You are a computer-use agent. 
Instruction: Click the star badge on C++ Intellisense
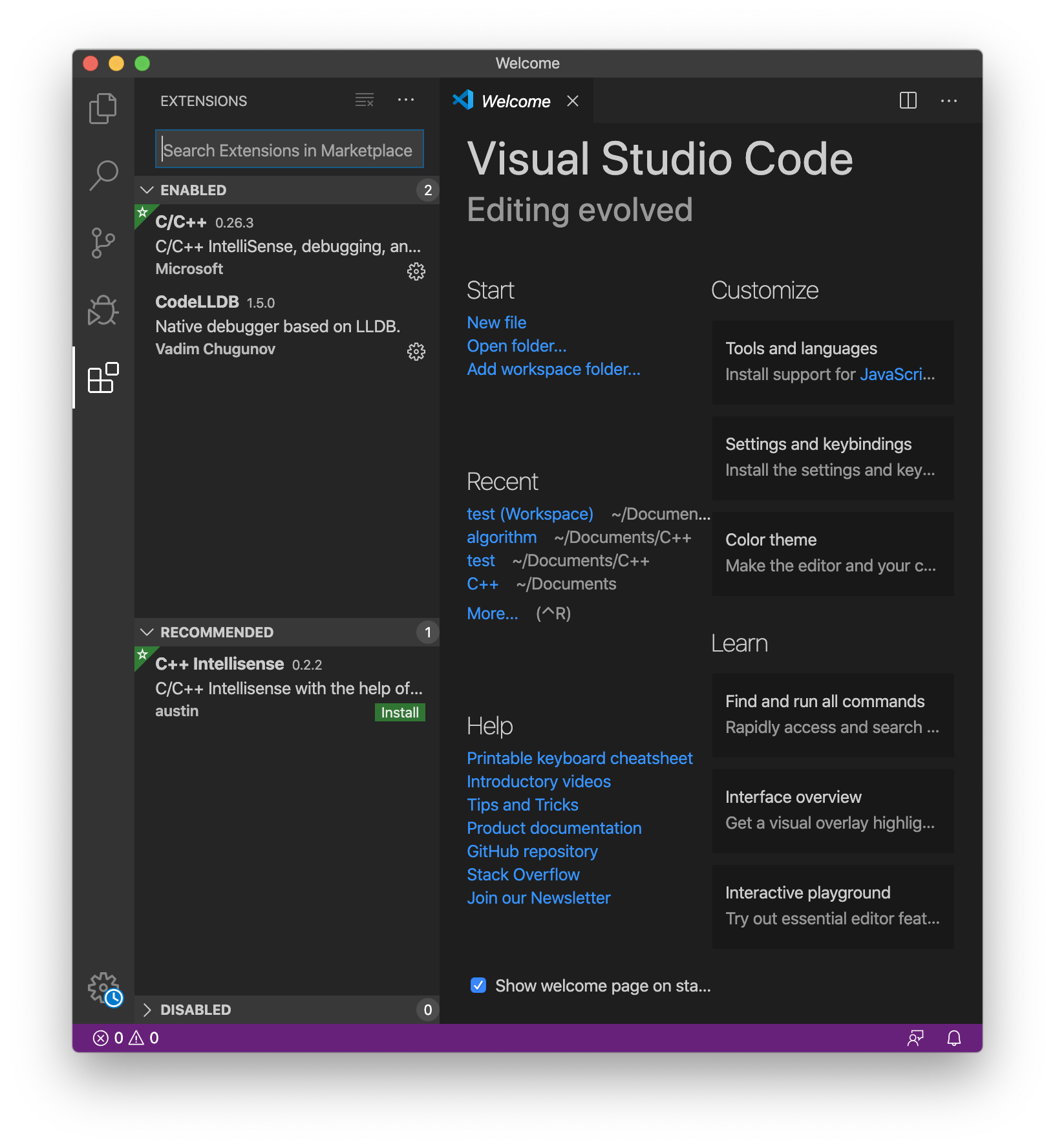[x=143, y=655]
